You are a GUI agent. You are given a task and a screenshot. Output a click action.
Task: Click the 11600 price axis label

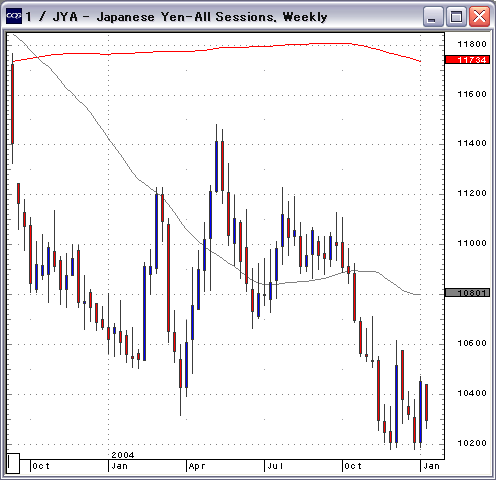click(x=472, y=94)
